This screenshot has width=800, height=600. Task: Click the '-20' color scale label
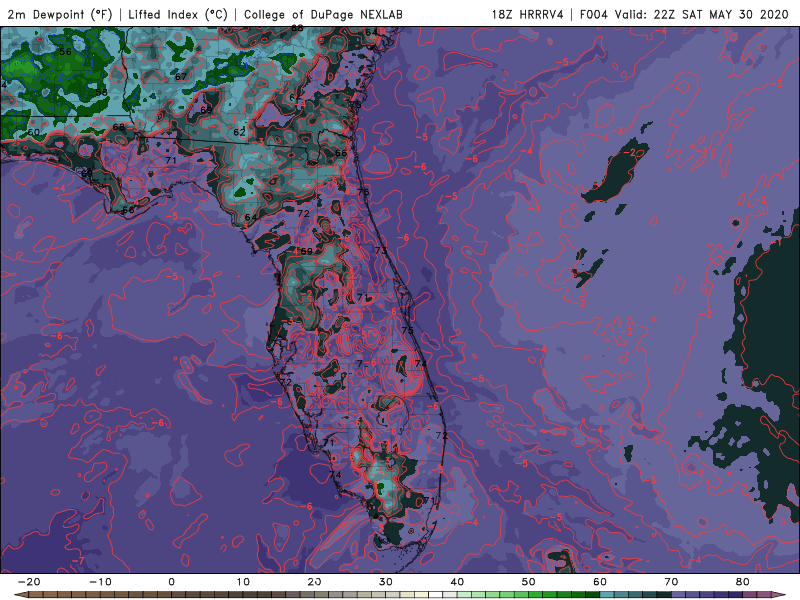pos(29,582)
